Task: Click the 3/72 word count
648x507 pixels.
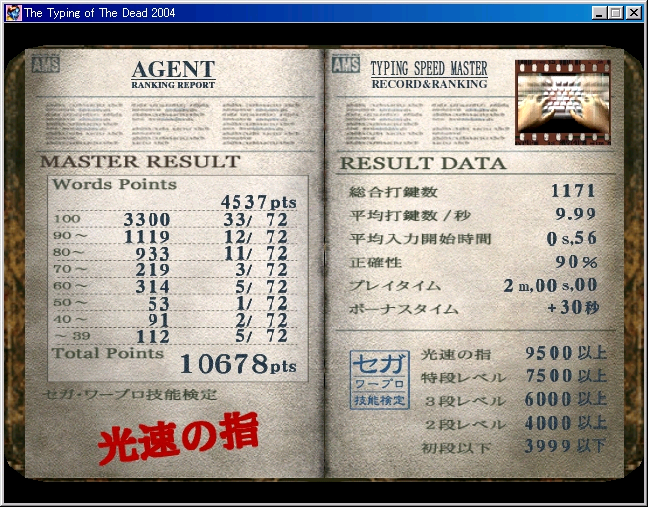Action: pyautogui.click(x=261, y=270)
